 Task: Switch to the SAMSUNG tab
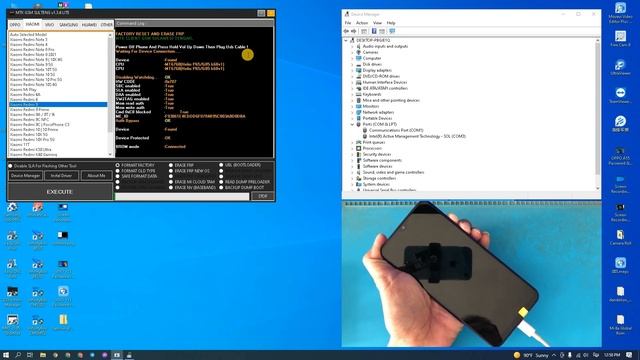pyautogui.click(x=68, y=25)
